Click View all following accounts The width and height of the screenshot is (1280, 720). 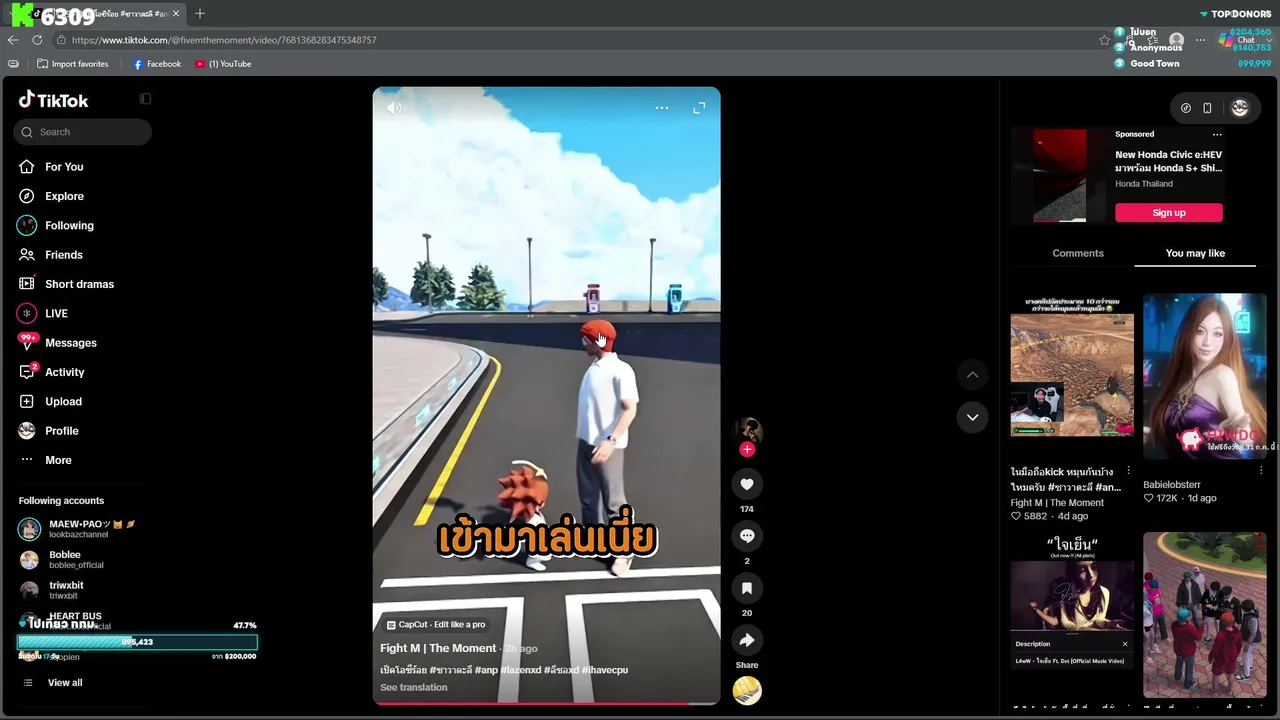pyautogui.click(x=65, y=683)
